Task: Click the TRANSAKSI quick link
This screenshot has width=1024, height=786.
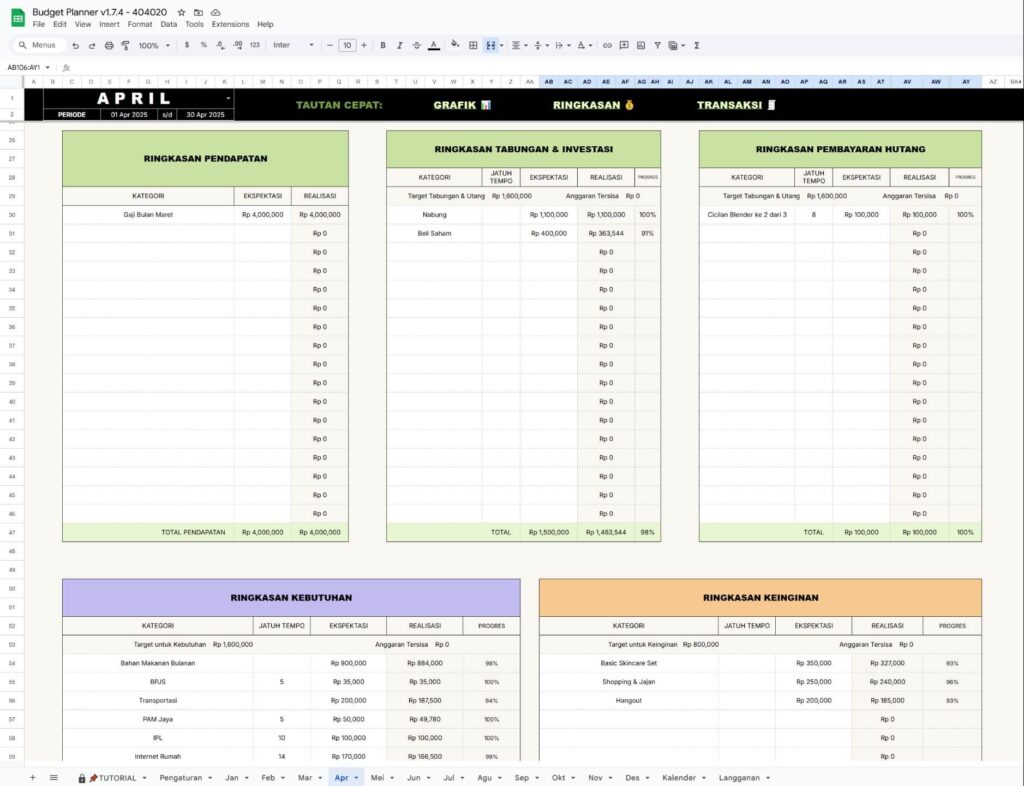Action: (x=736, y=105)
